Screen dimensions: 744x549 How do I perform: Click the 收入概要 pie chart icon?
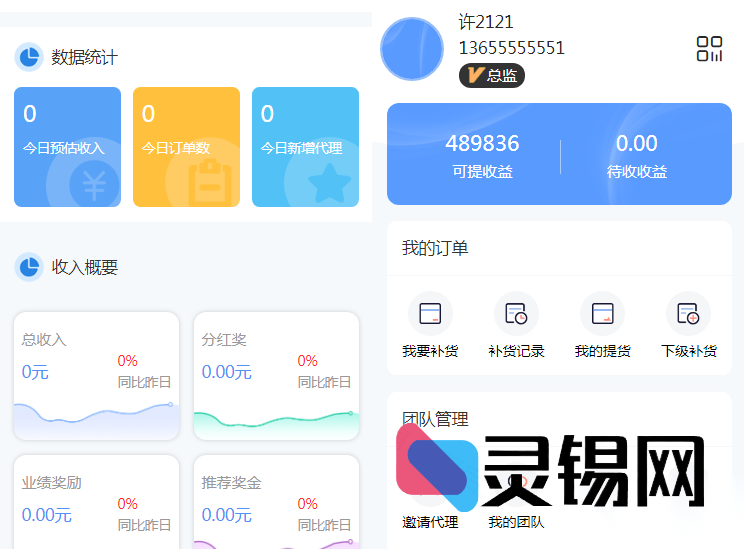coord(29,267)
